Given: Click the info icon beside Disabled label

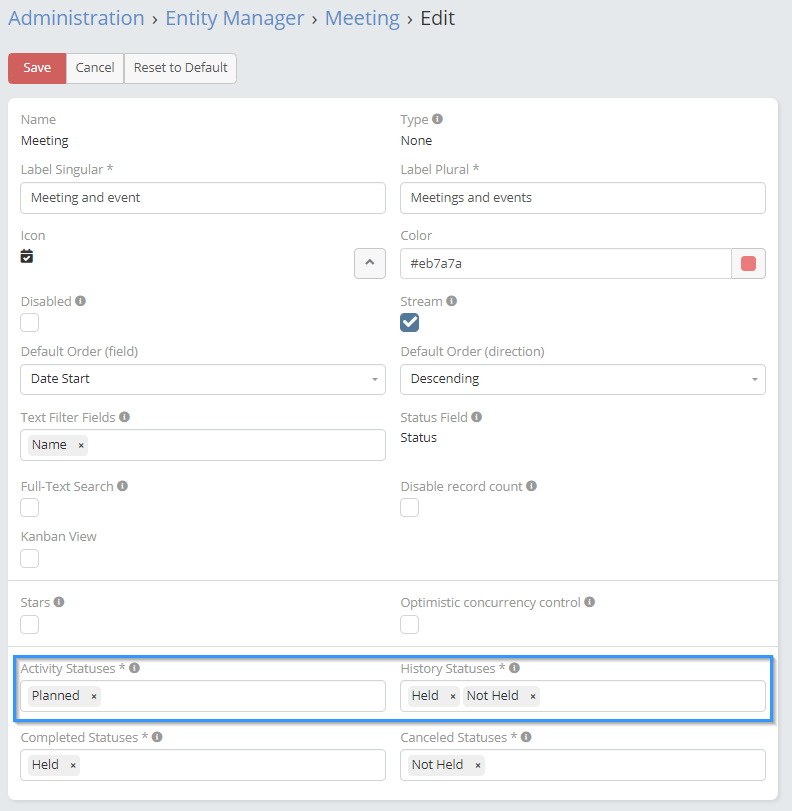Looking at the screenshot, I should 81,301.
